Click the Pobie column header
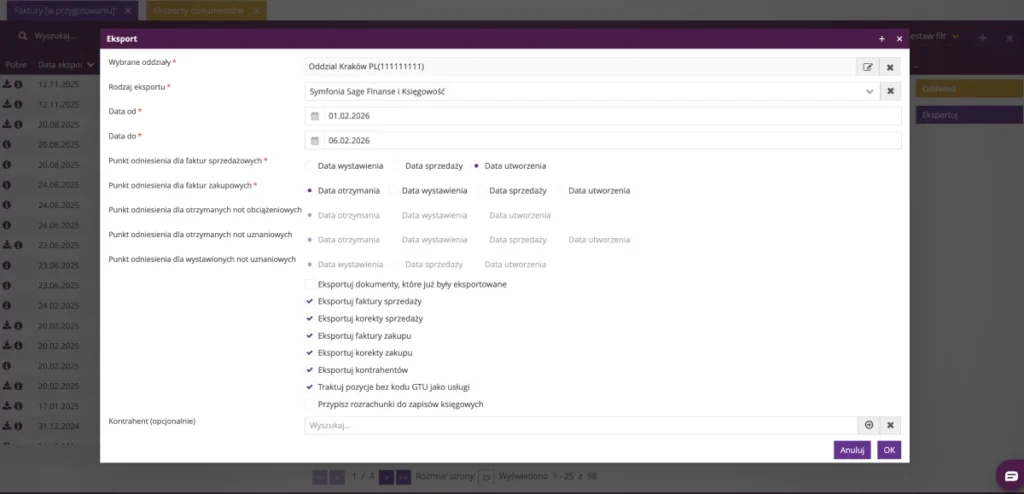1024x494 pixels. click(x=16, y=65)
